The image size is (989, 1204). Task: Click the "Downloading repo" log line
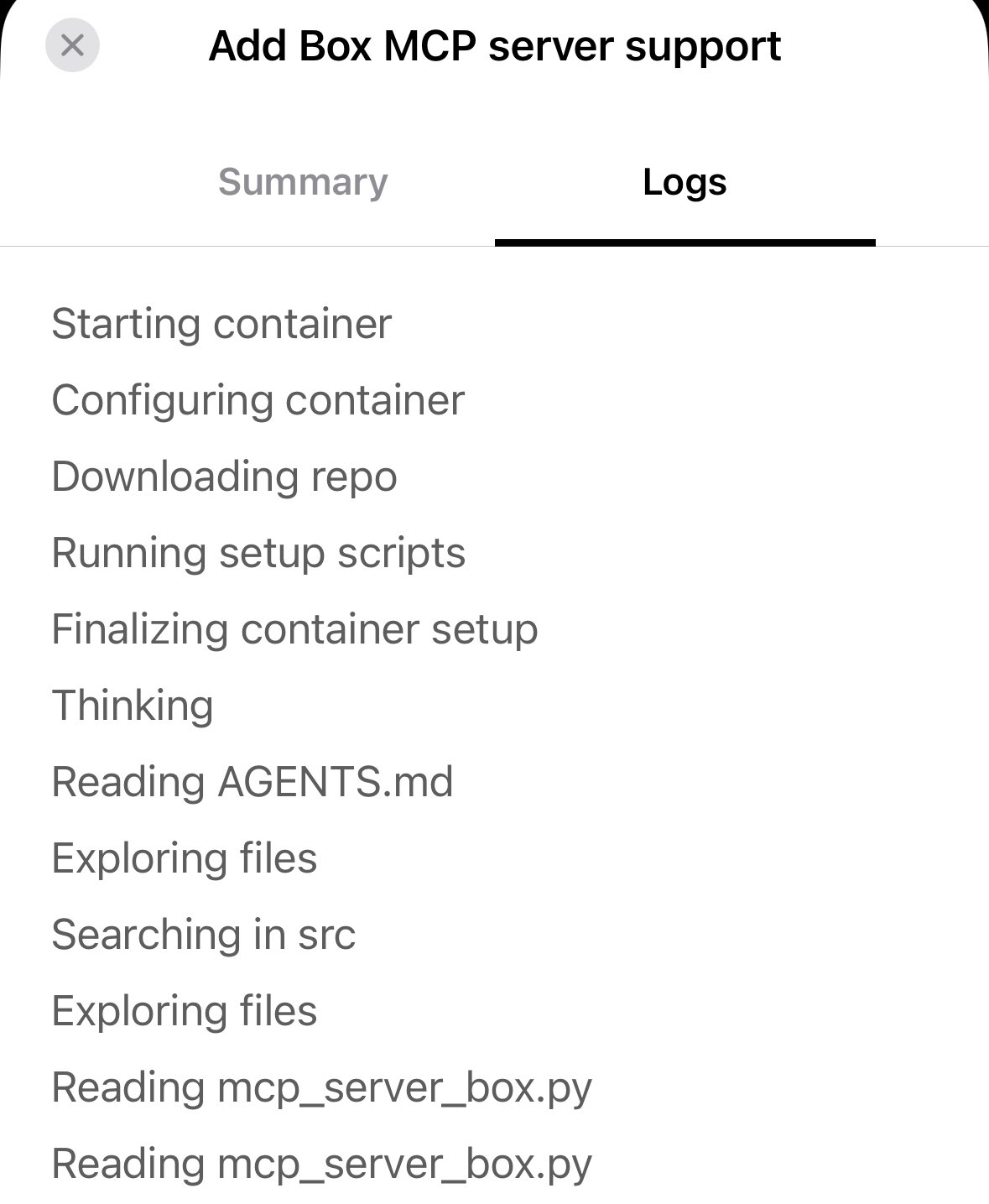pos(224,477)
